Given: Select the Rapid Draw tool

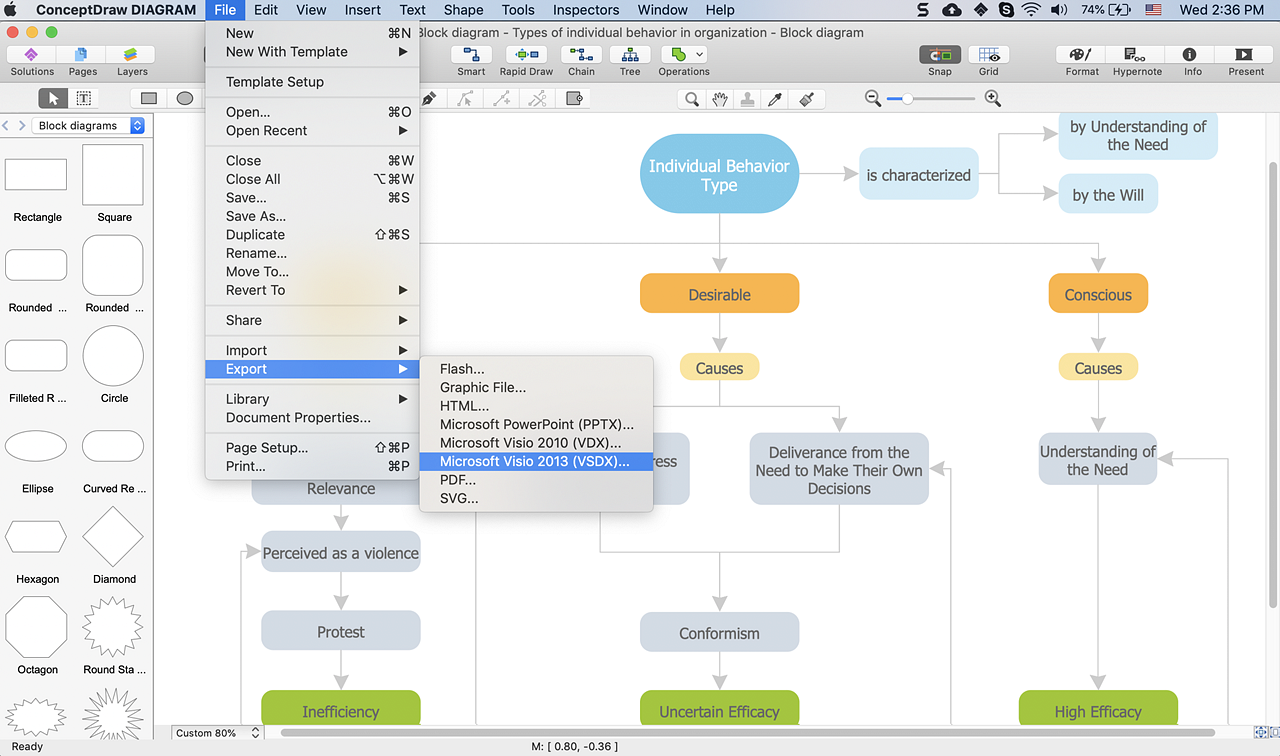Looking at the screenshot, I should coord(526,60).
